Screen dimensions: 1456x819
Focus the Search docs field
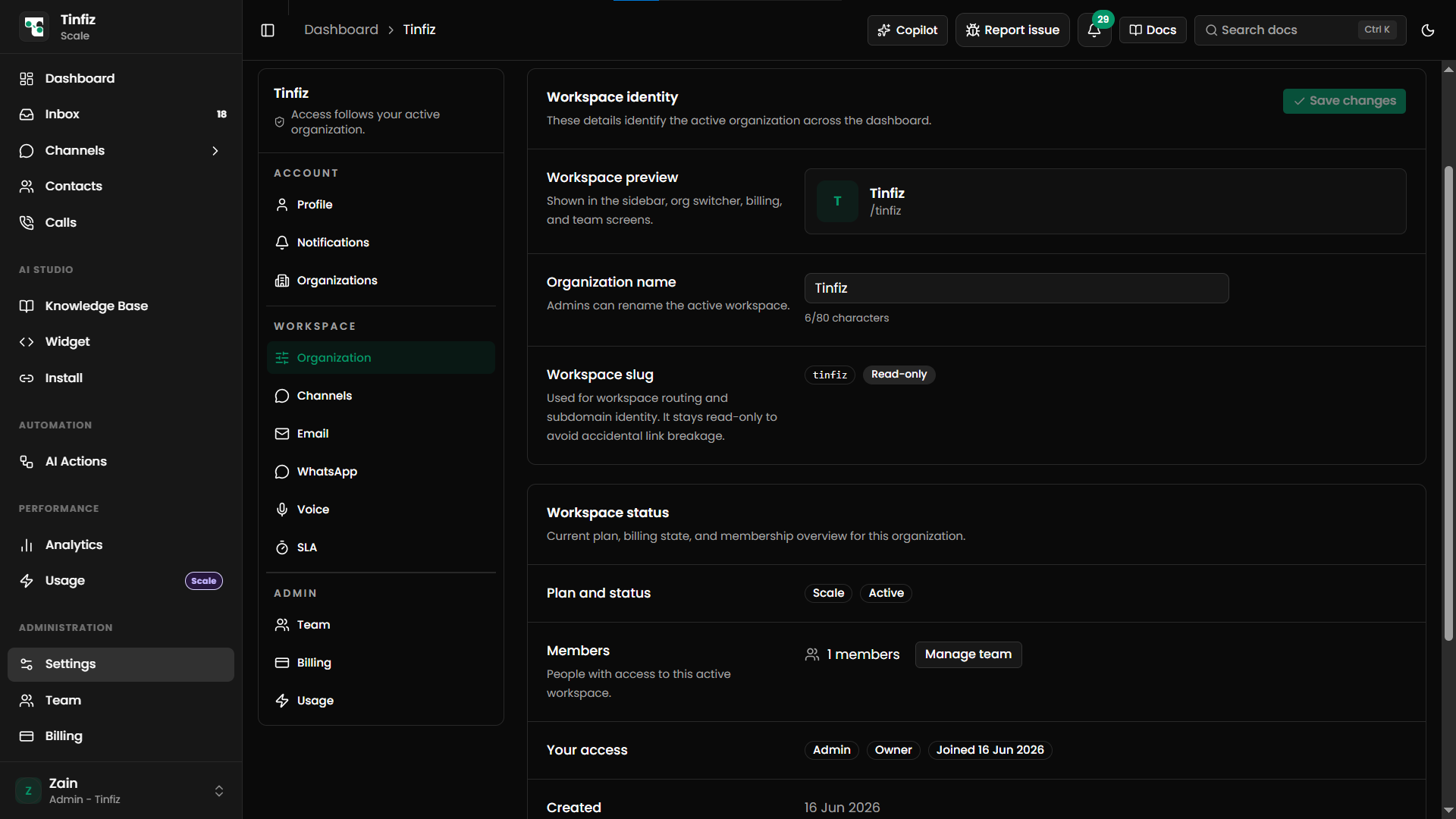point(1300,30)
